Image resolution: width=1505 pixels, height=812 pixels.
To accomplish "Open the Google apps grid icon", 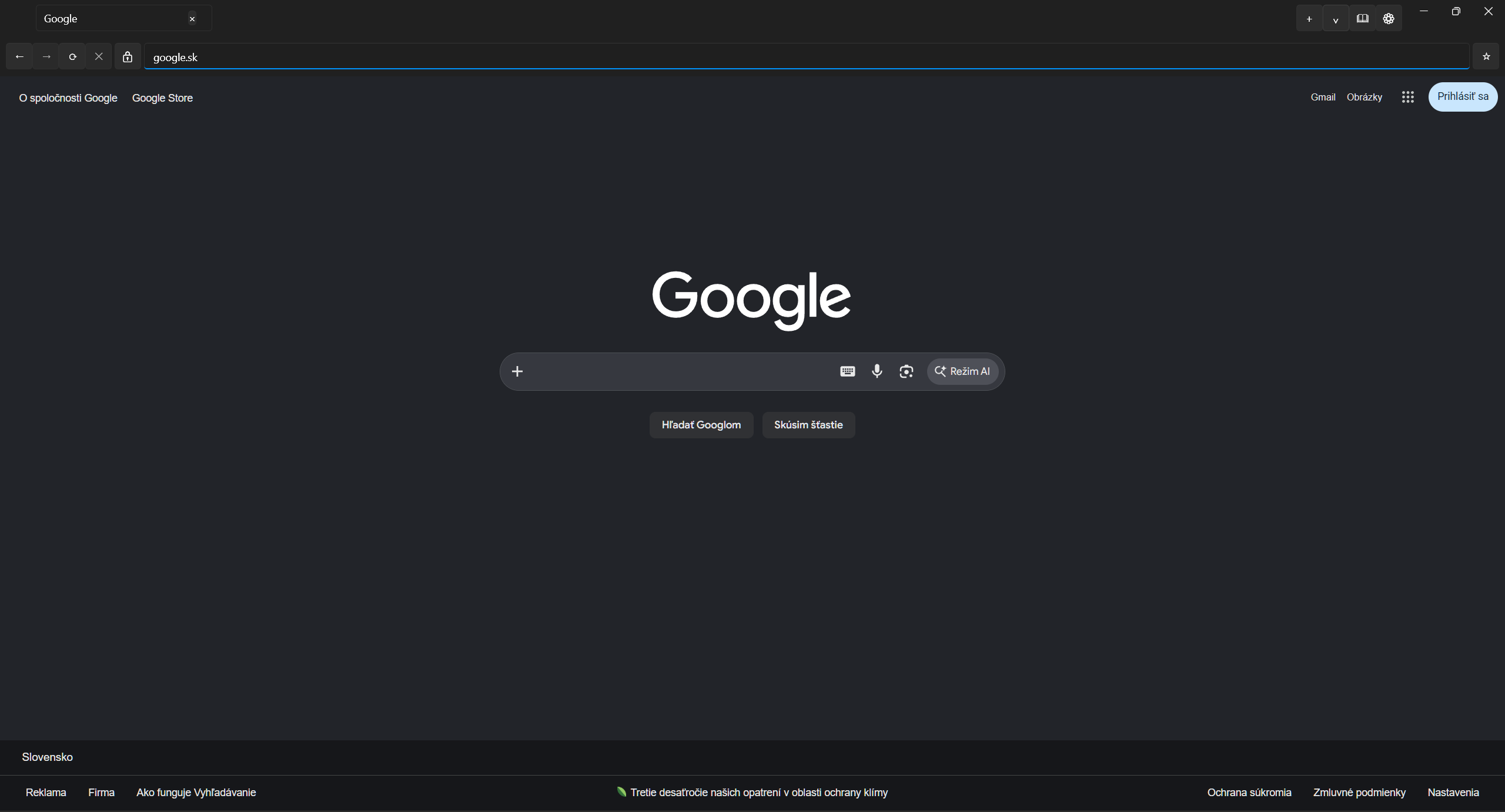I will [x=1407, y=97].
